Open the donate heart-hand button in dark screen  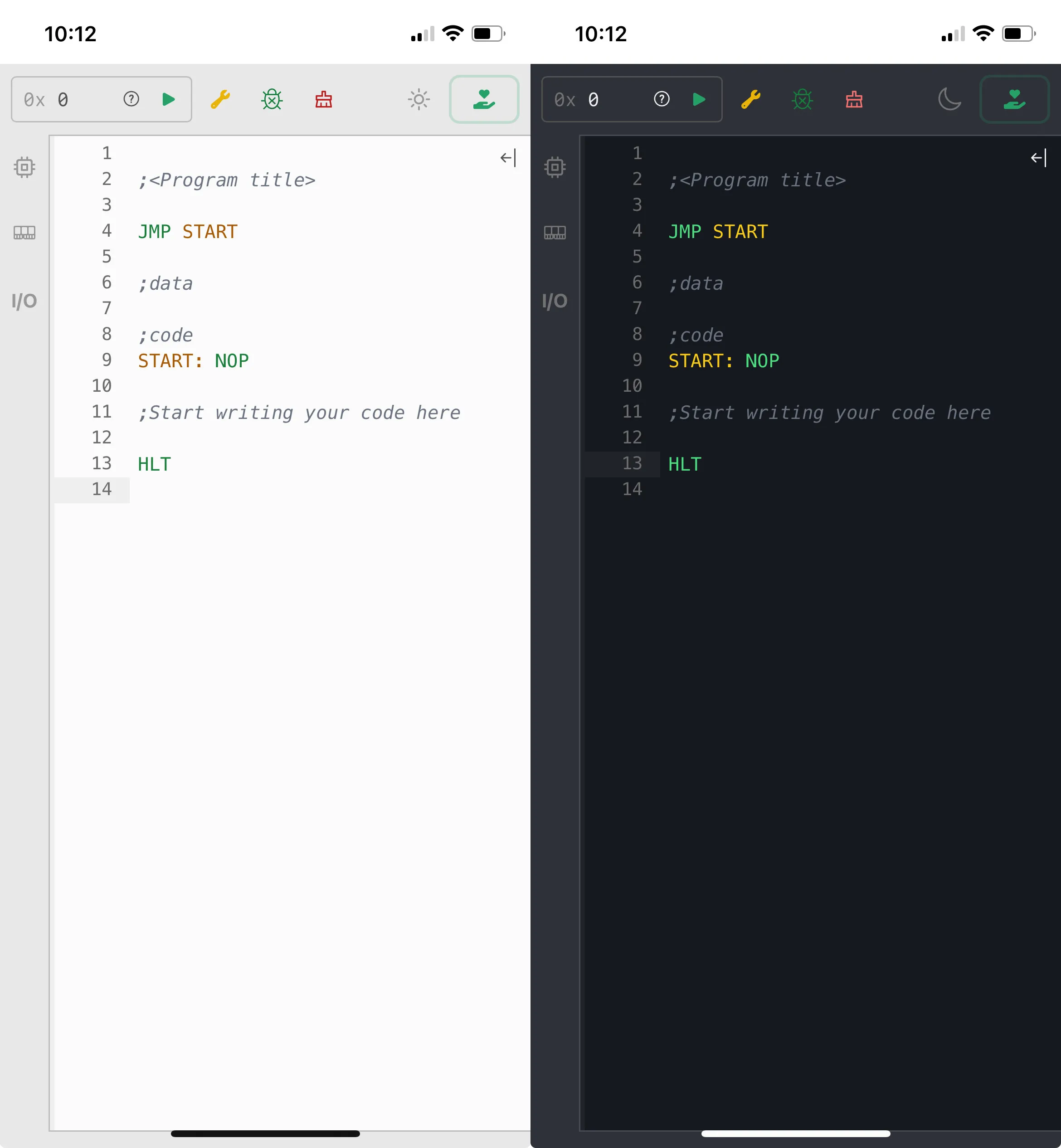coord(1014,99)
